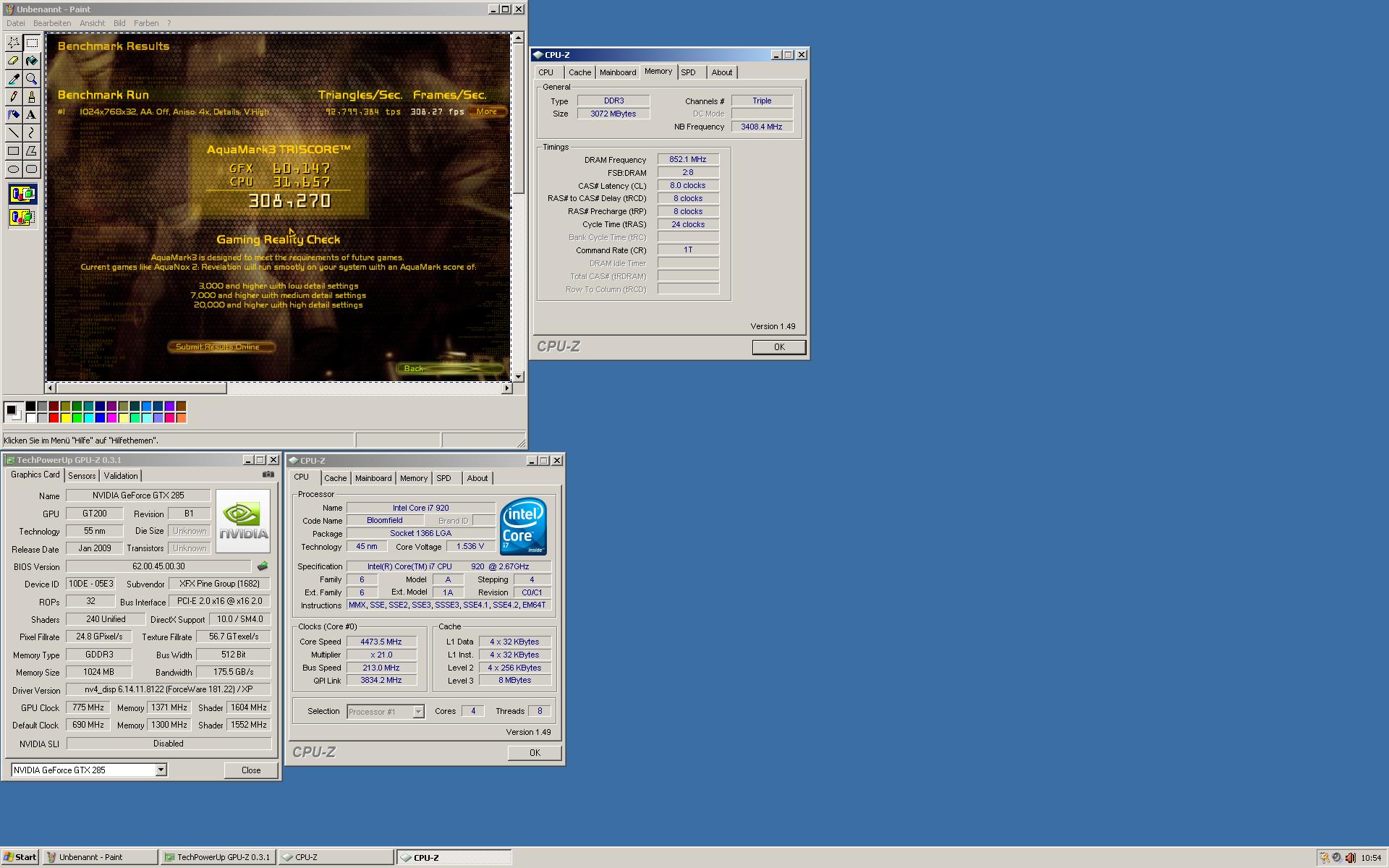Pick the orange color swatch in Paint palette
The height and width of the screenshot is (868, 1389).
[x=182, y=418]
